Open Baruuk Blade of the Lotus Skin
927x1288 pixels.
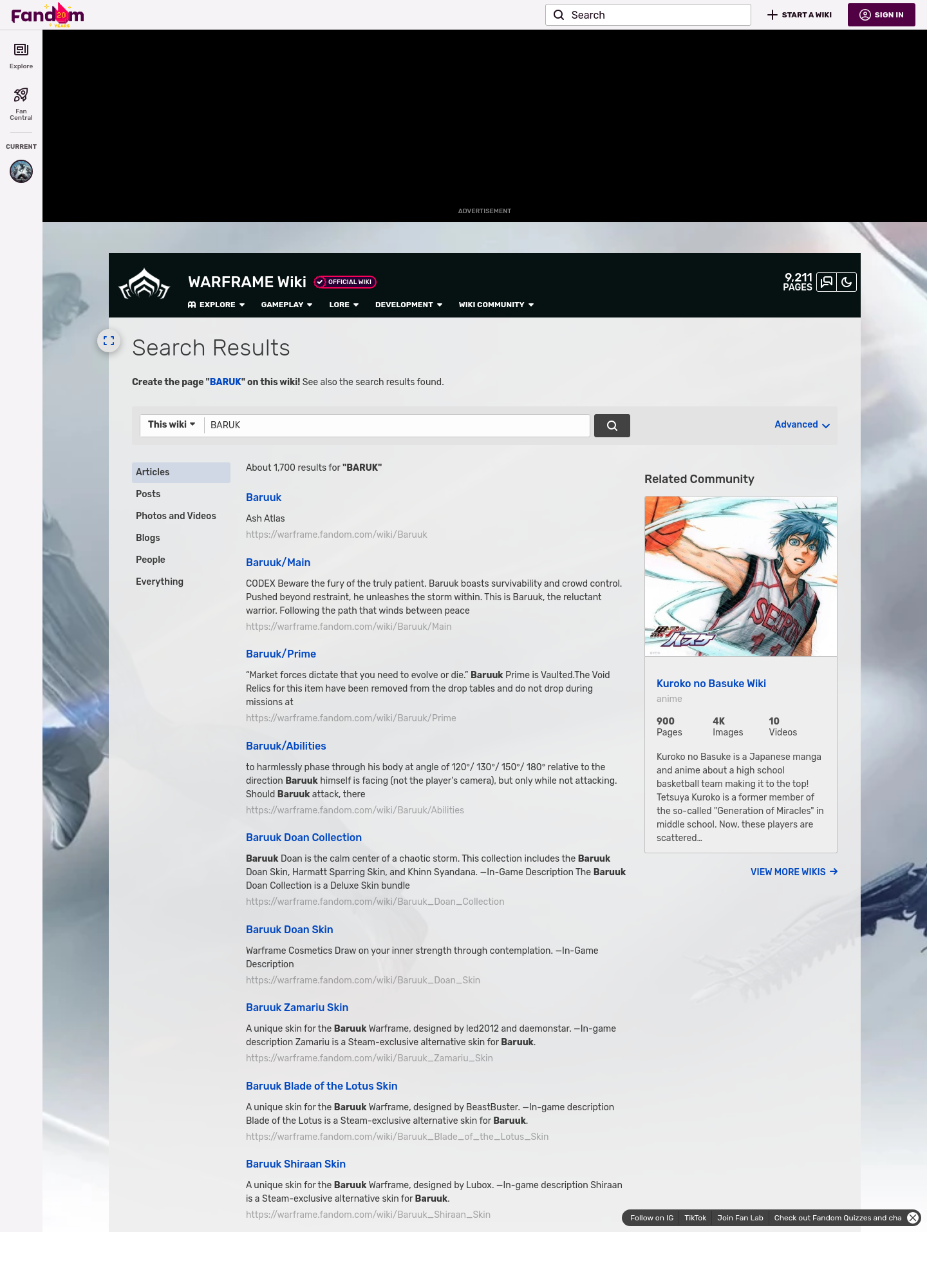pyautogui.click(x=321, y=1086)
